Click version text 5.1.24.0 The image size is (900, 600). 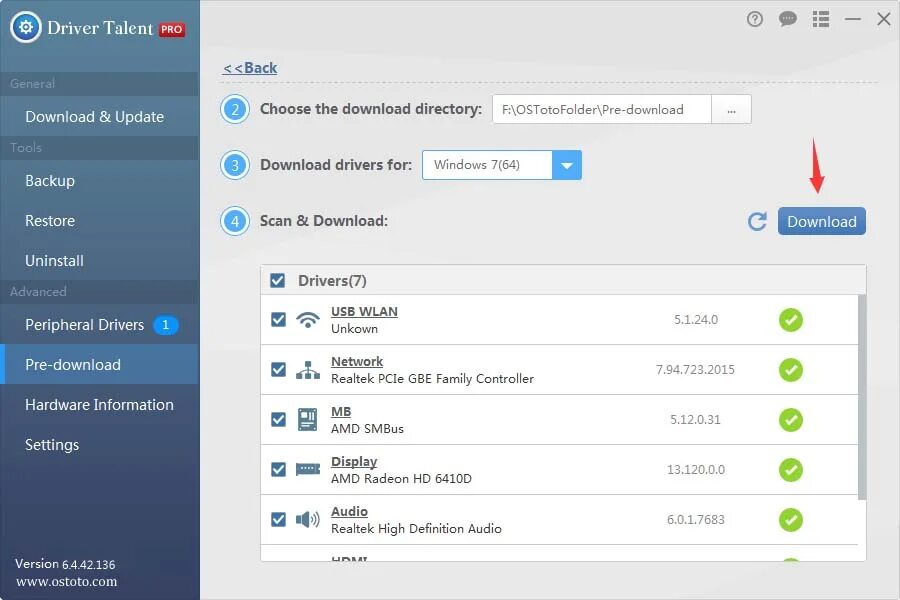pos(696,320)
